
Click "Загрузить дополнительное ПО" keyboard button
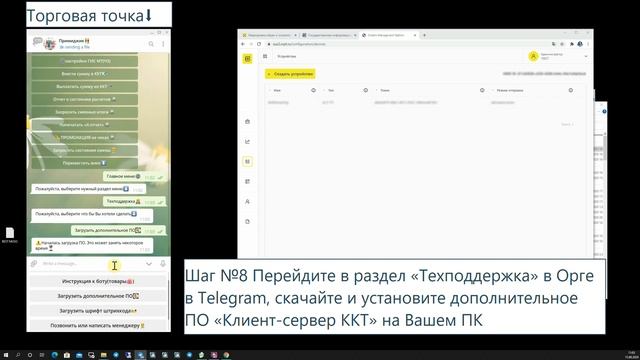pos(98,296)
